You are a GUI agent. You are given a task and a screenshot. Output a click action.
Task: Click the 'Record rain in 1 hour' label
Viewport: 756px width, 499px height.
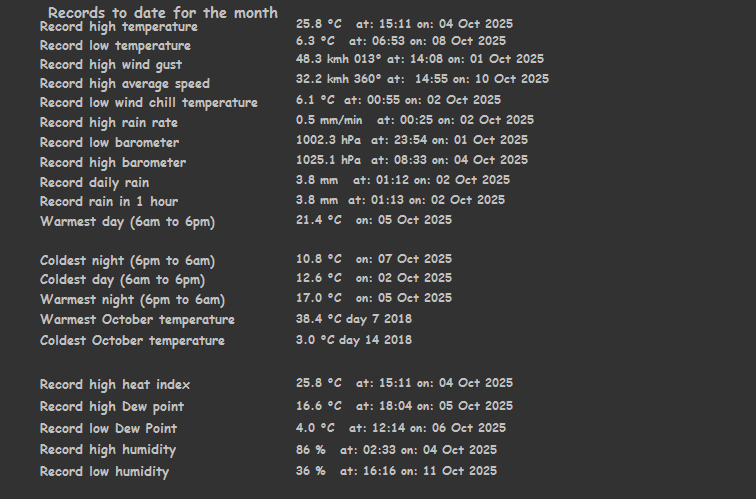point(109,202)
